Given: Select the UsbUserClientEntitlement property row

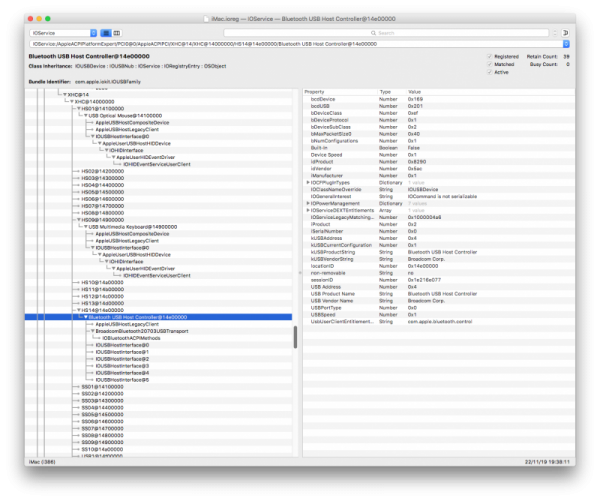Looking at the screenshot, I should (439, 321).
